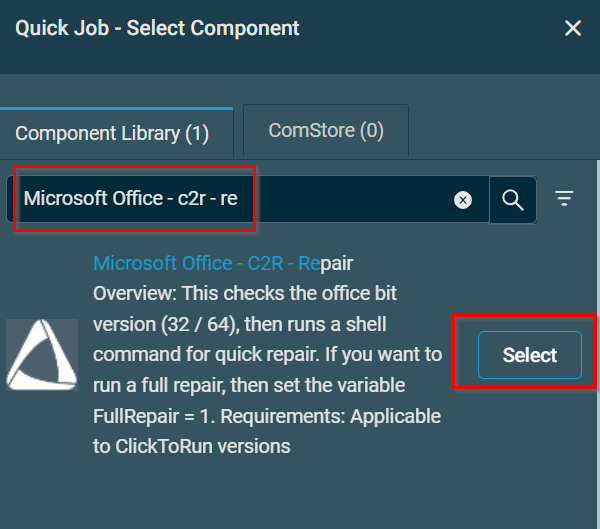The image size is (600, 529).
Task: Click the typed text 'Microsoft Office - c2r - re'
Action: [x=131, y=198]
